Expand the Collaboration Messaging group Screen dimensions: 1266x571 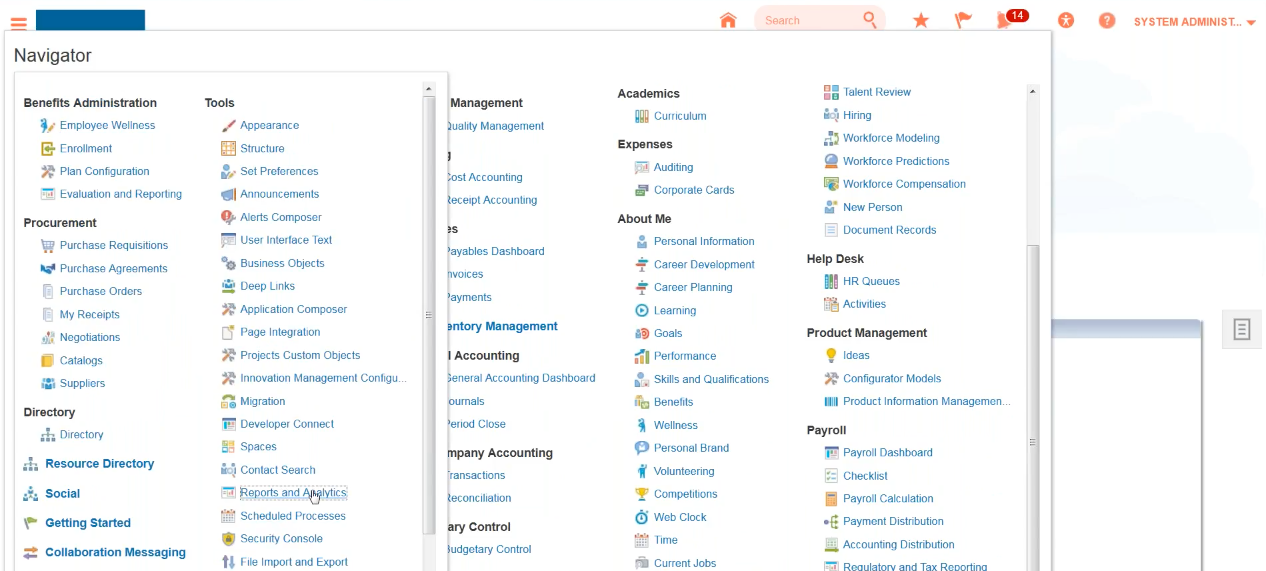point(115,553)
